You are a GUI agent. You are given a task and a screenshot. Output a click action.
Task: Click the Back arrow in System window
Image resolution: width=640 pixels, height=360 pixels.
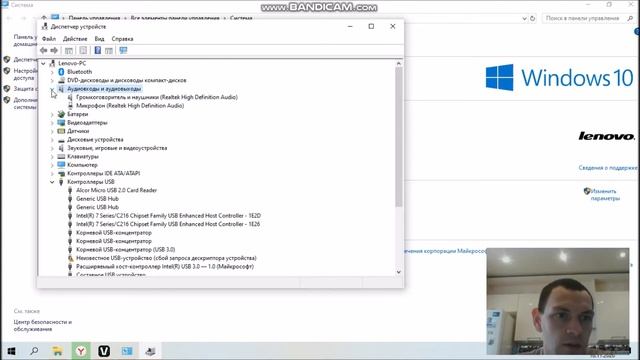coord(9,18)
